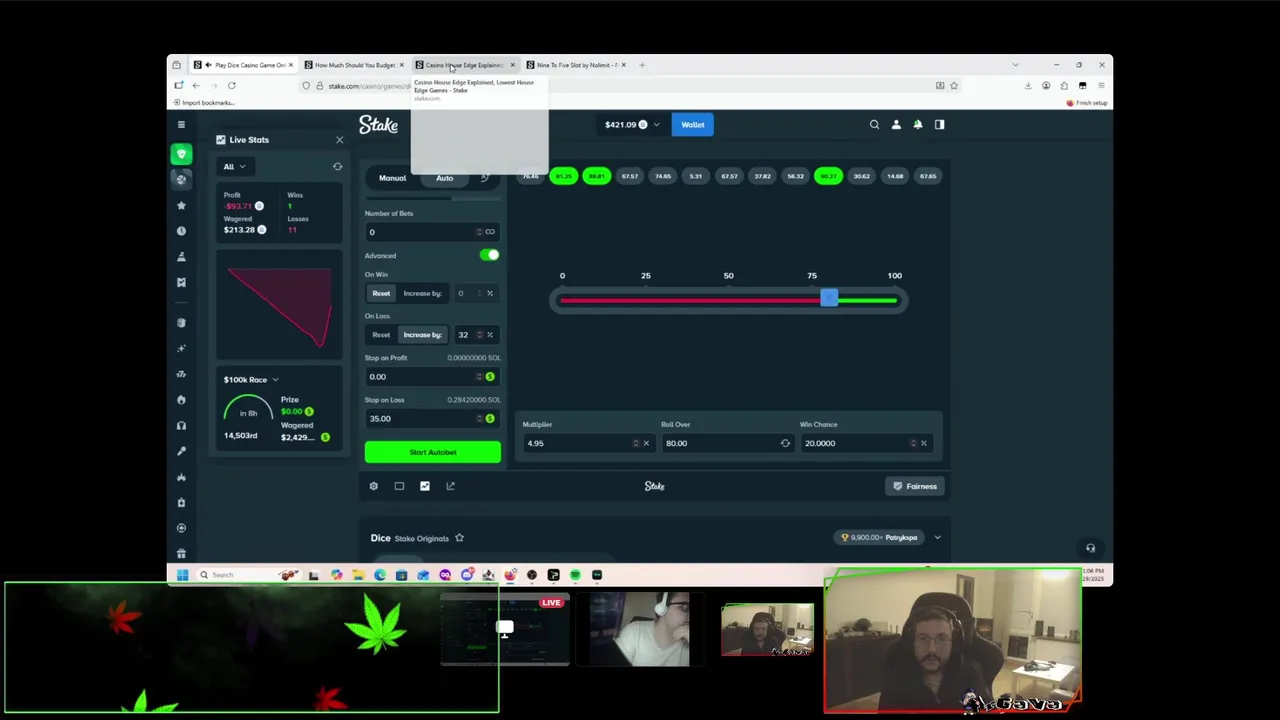Image resolution: width=1280 pixels, height=720 pixels.
Task: Click the green portion of roll slider
Action: 867,300
